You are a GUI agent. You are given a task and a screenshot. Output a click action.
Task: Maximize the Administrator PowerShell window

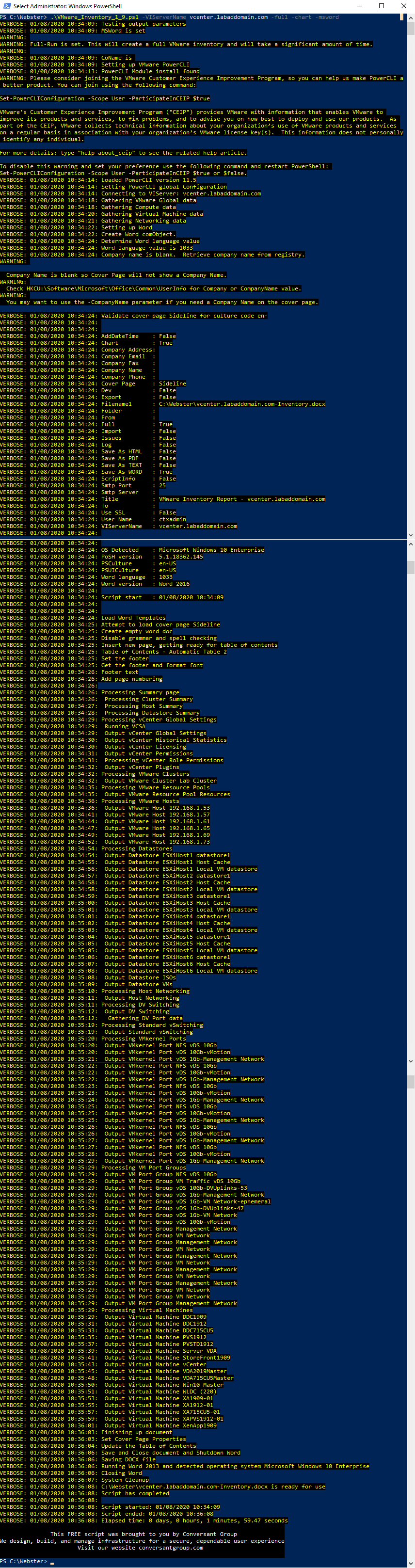tap(382, 6)
